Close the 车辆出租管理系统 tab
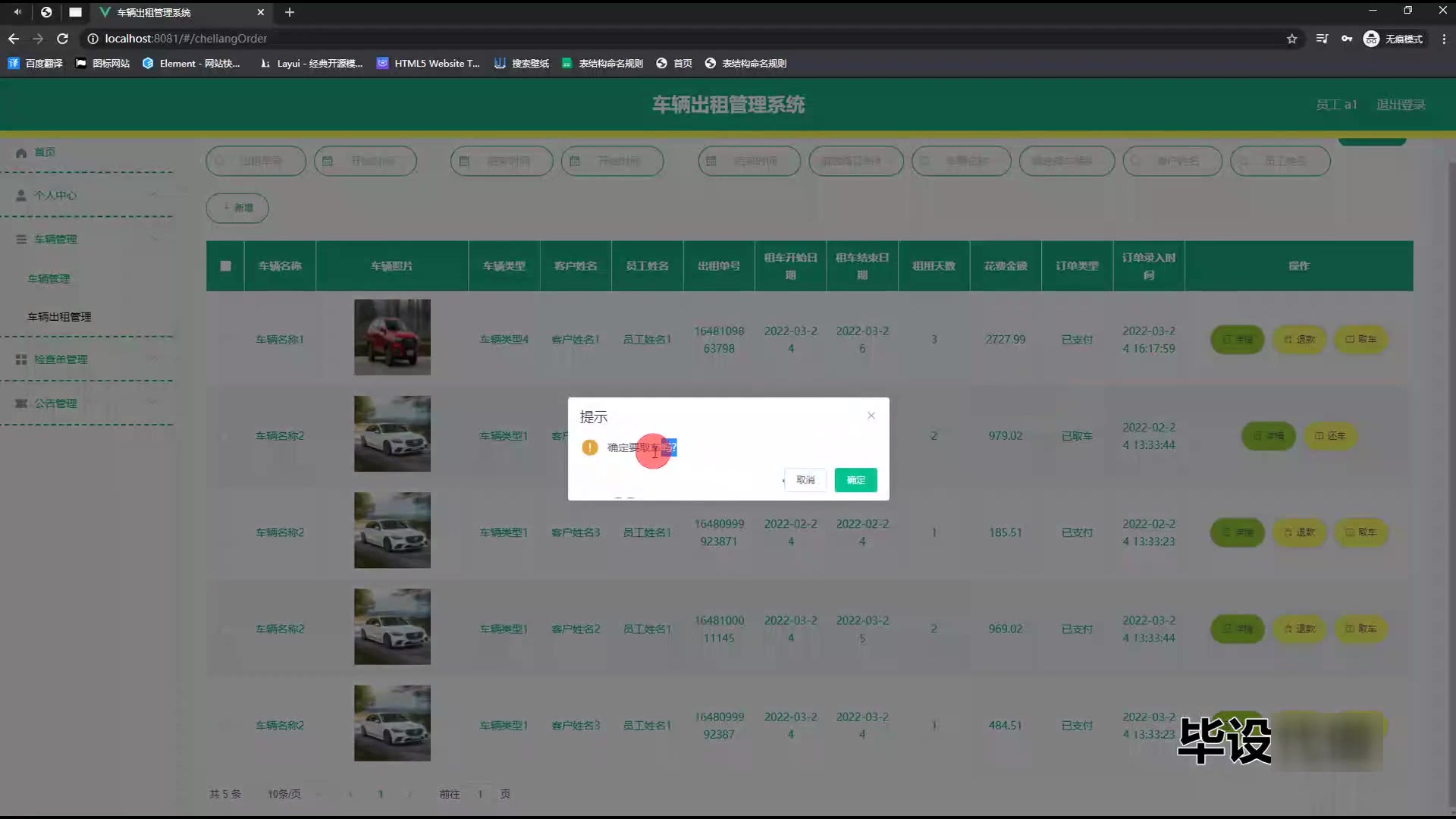The image size is (1456, 819). point(261,12)
